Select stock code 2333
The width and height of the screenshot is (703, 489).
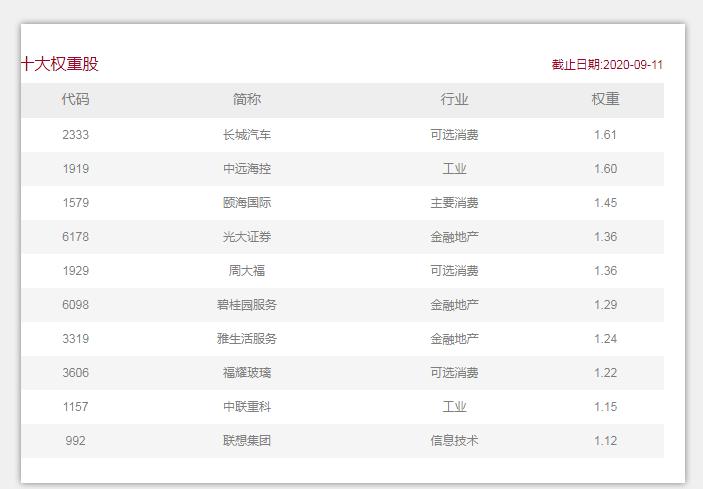coord(75,134)
